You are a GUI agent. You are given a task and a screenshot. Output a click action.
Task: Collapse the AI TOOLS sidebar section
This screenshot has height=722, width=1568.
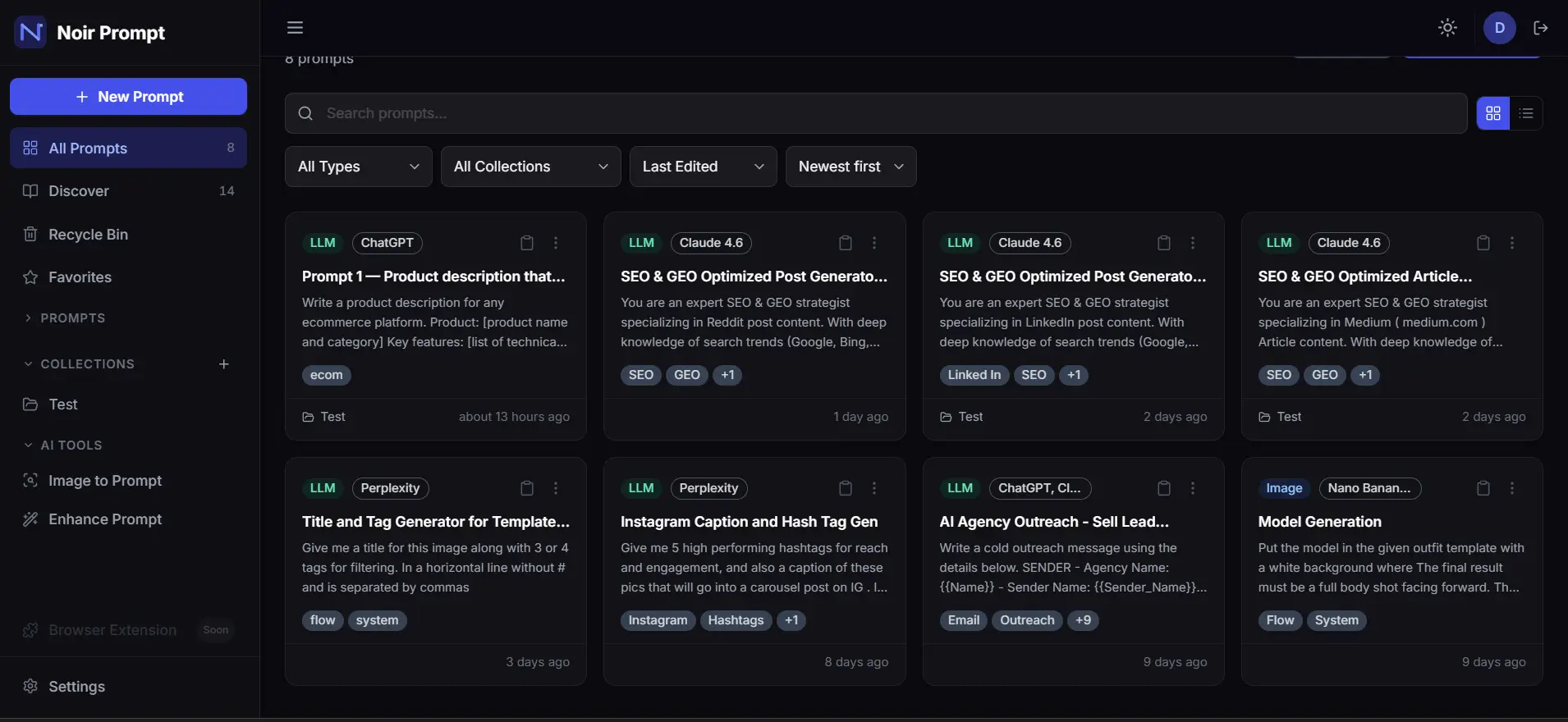[x=29, y=446]
